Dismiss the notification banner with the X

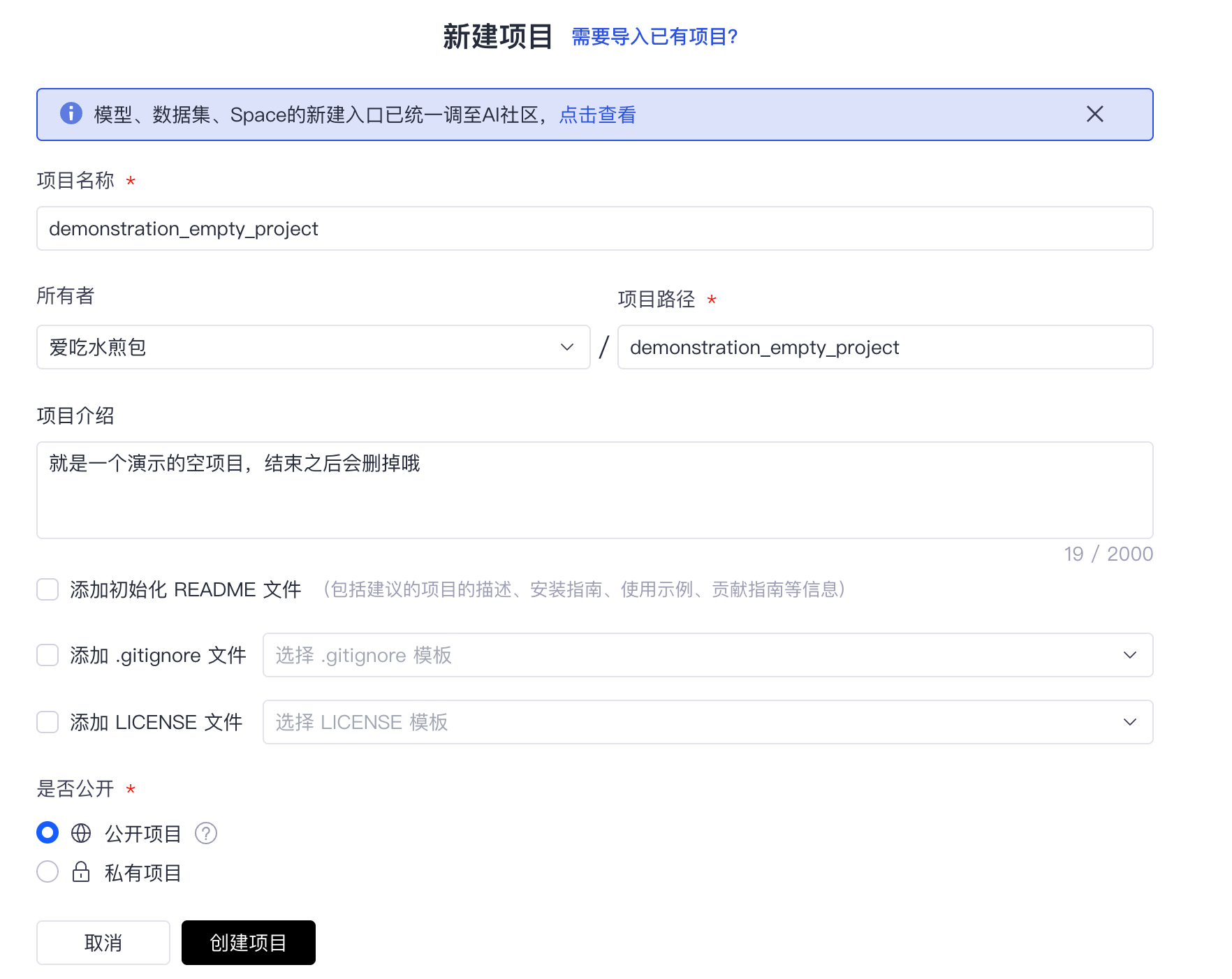(x=1094, y=115)
